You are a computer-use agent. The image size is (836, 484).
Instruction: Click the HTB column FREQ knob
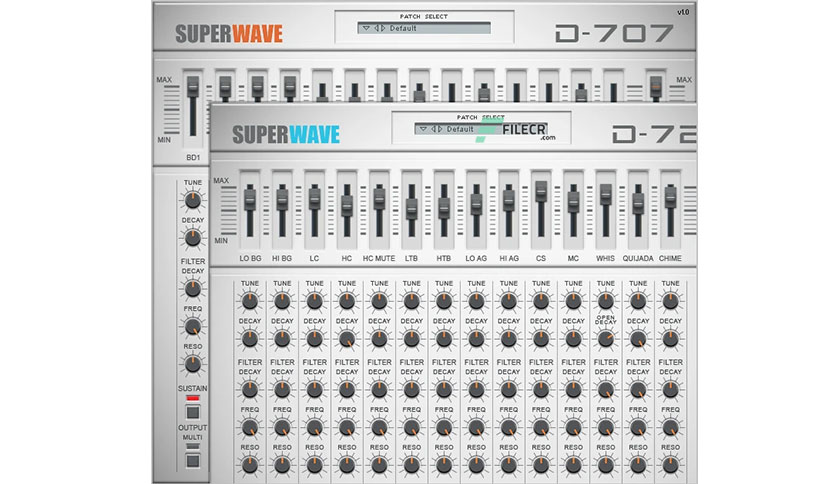point(444,427)
